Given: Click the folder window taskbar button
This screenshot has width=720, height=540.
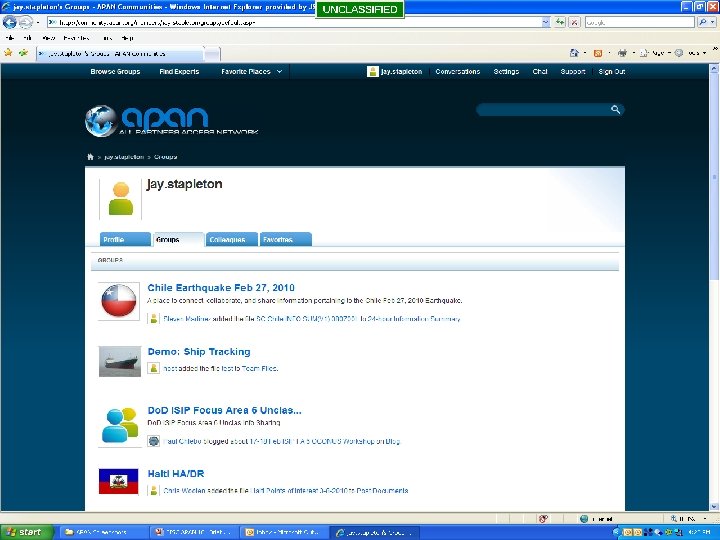Looking at the screenshot, I should coord(103,532).
